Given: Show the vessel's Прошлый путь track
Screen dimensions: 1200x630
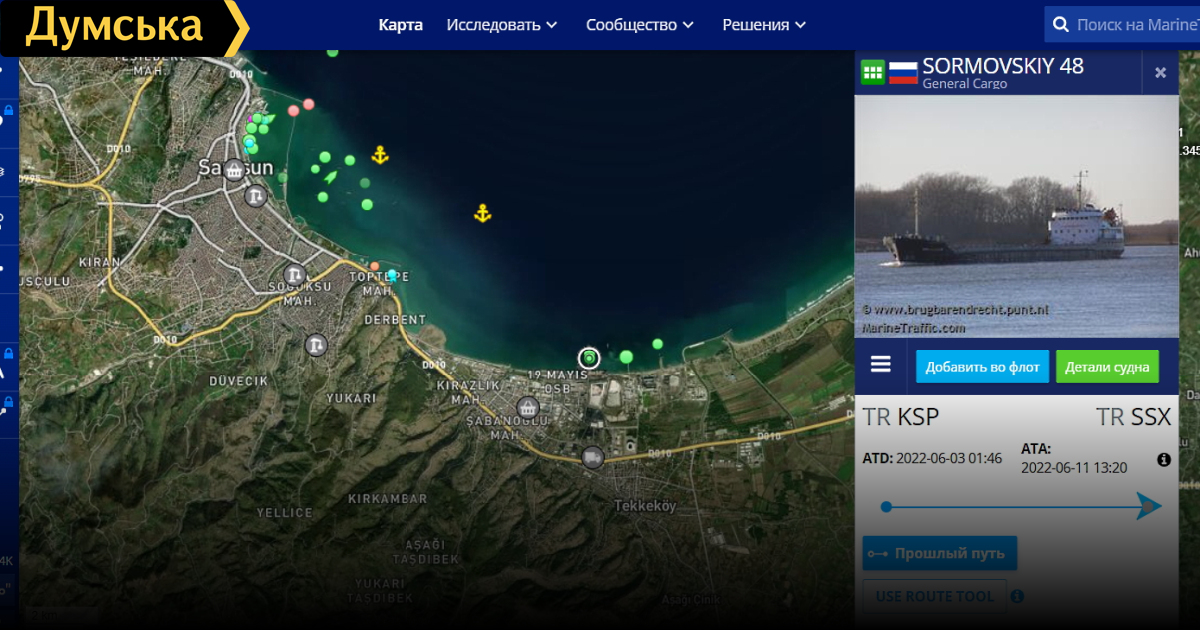Looking at the screenshot, I should click(940, 553).
